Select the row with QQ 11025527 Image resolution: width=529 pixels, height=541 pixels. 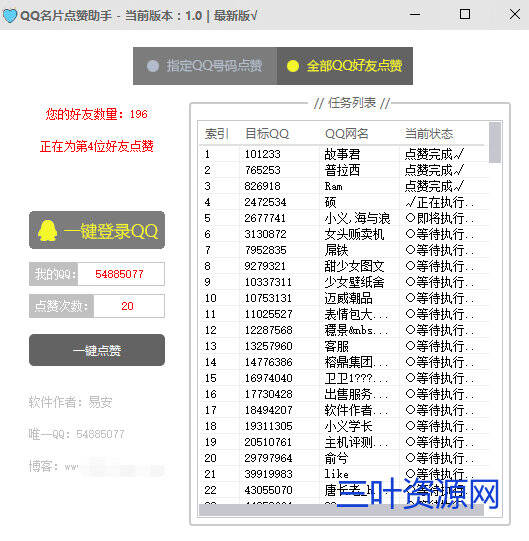(344, 314)
